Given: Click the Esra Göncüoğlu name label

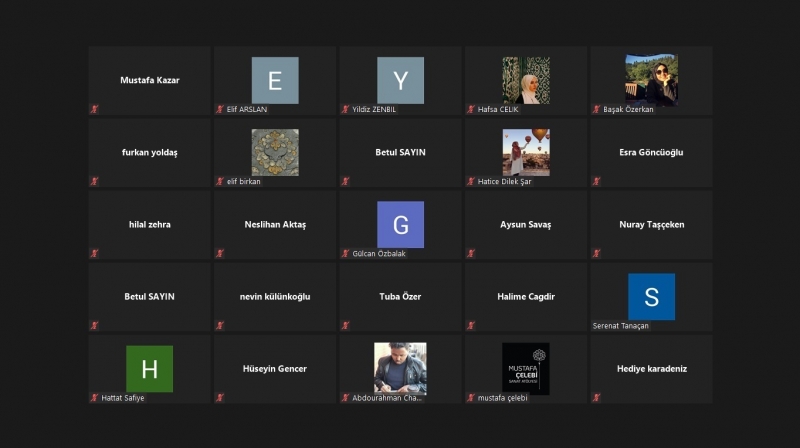Looking at the screenshot, I should (x=651, y=153).
